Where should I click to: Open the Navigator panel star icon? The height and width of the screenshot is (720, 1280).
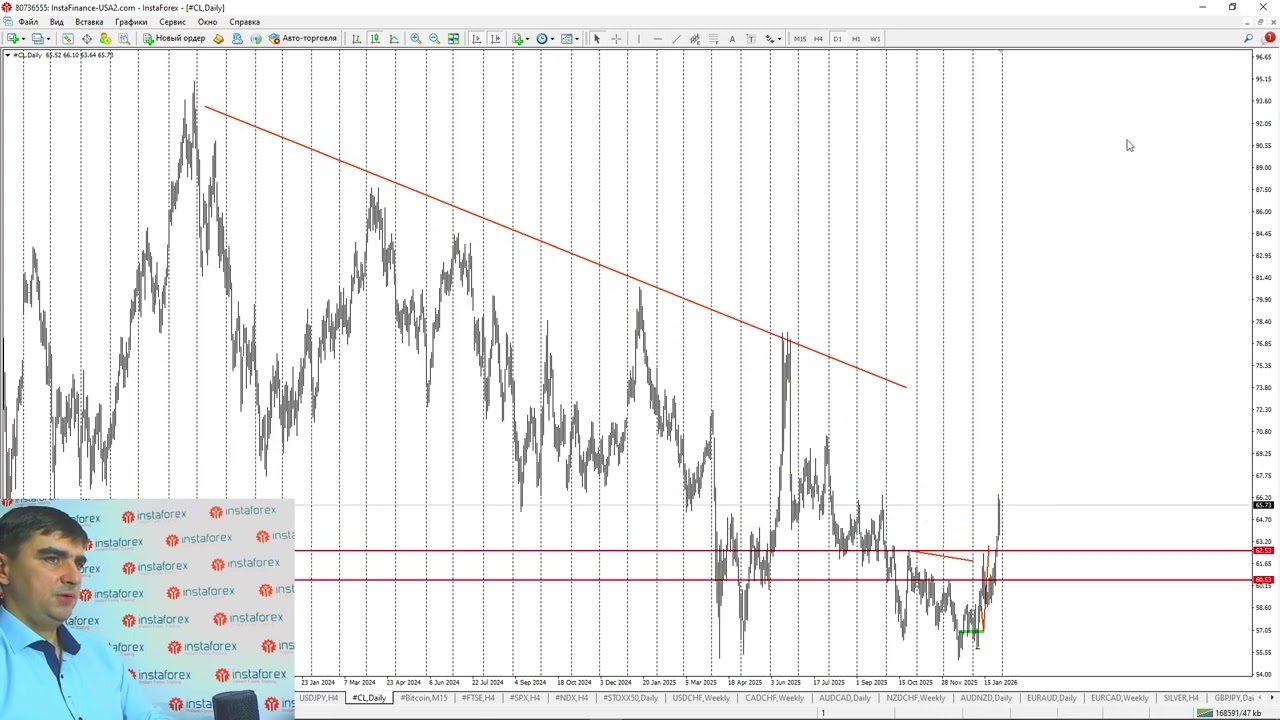click(105, 39)
